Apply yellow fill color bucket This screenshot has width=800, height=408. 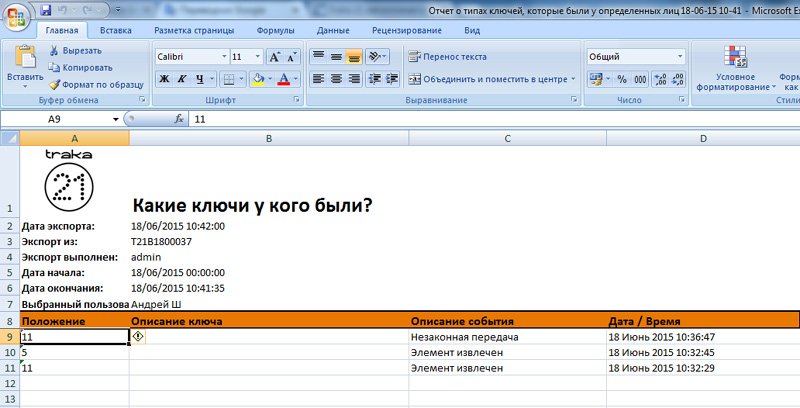pos(258,79)
